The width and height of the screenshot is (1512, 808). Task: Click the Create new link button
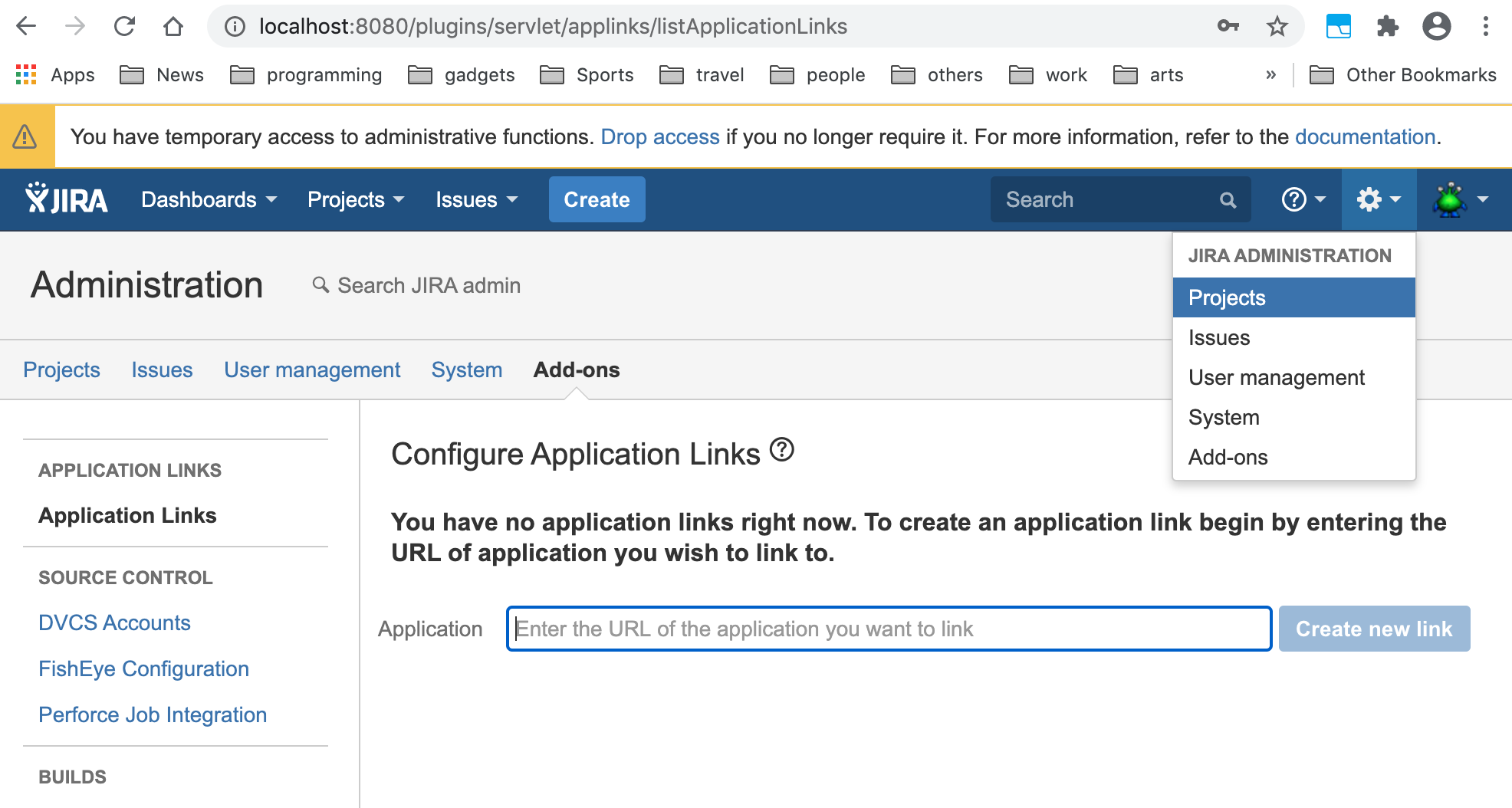[1374, 629]
